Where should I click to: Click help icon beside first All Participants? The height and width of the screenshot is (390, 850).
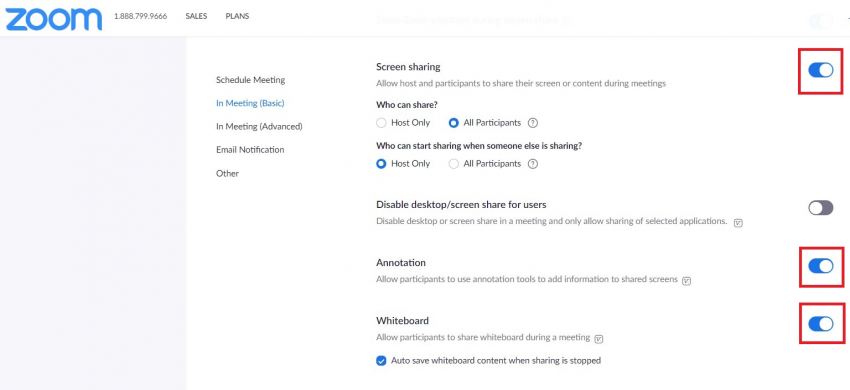pos(533,123)
